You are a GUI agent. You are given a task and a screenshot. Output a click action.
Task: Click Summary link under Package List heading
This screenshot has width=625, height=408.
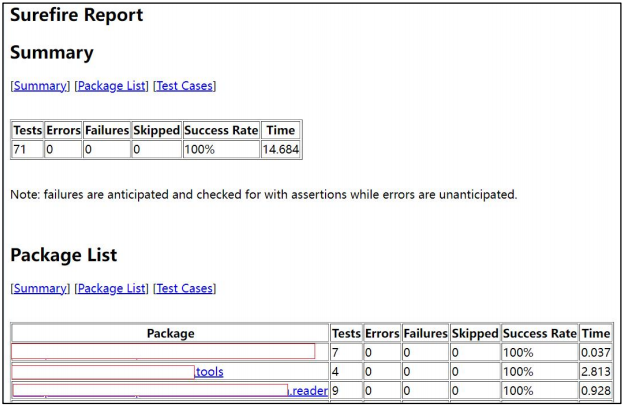(x=40, y=288)
